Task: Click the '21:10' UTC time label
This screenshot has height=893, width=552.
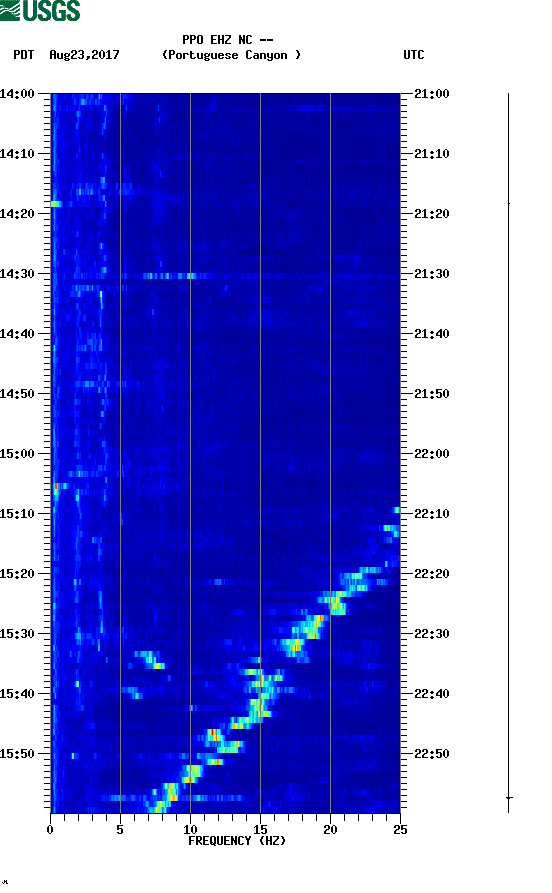Action: pos(432,154)
